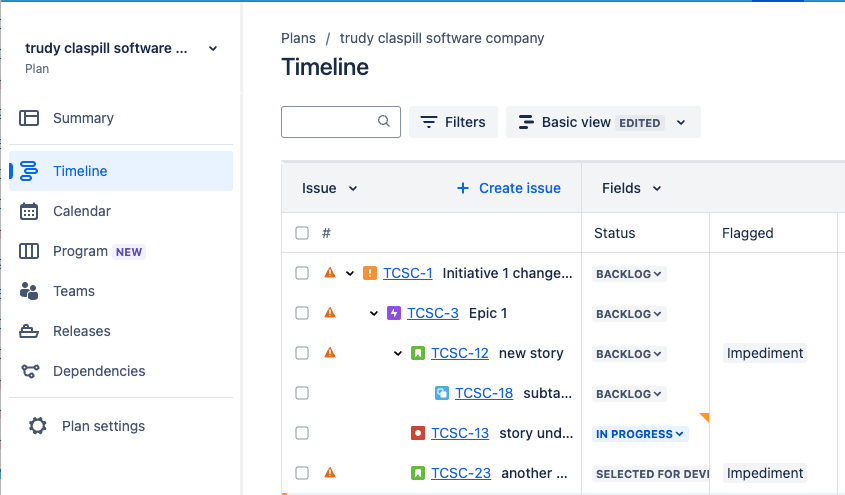
Task: Collapse the TCSC-3 epic row
Action: 374,313
